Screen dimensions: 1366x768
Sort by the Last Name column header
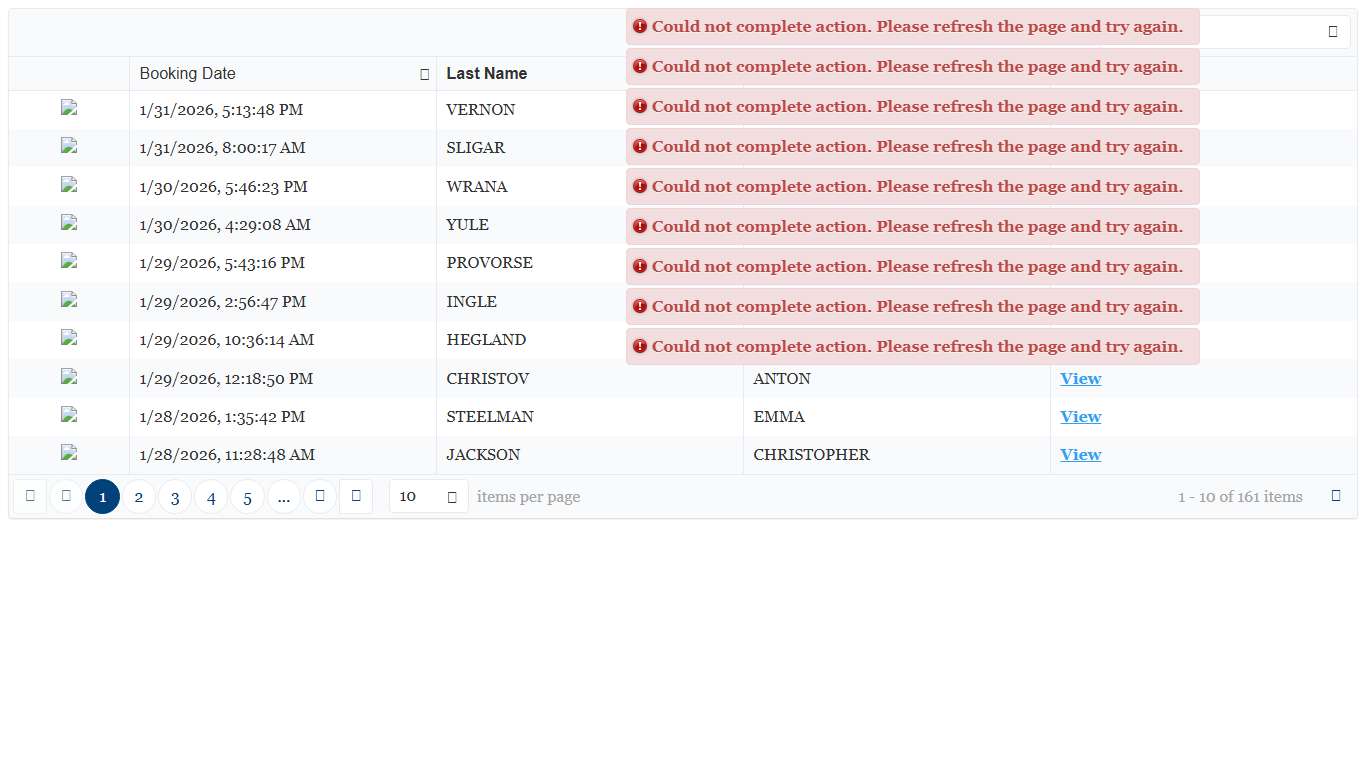[487, 74]
